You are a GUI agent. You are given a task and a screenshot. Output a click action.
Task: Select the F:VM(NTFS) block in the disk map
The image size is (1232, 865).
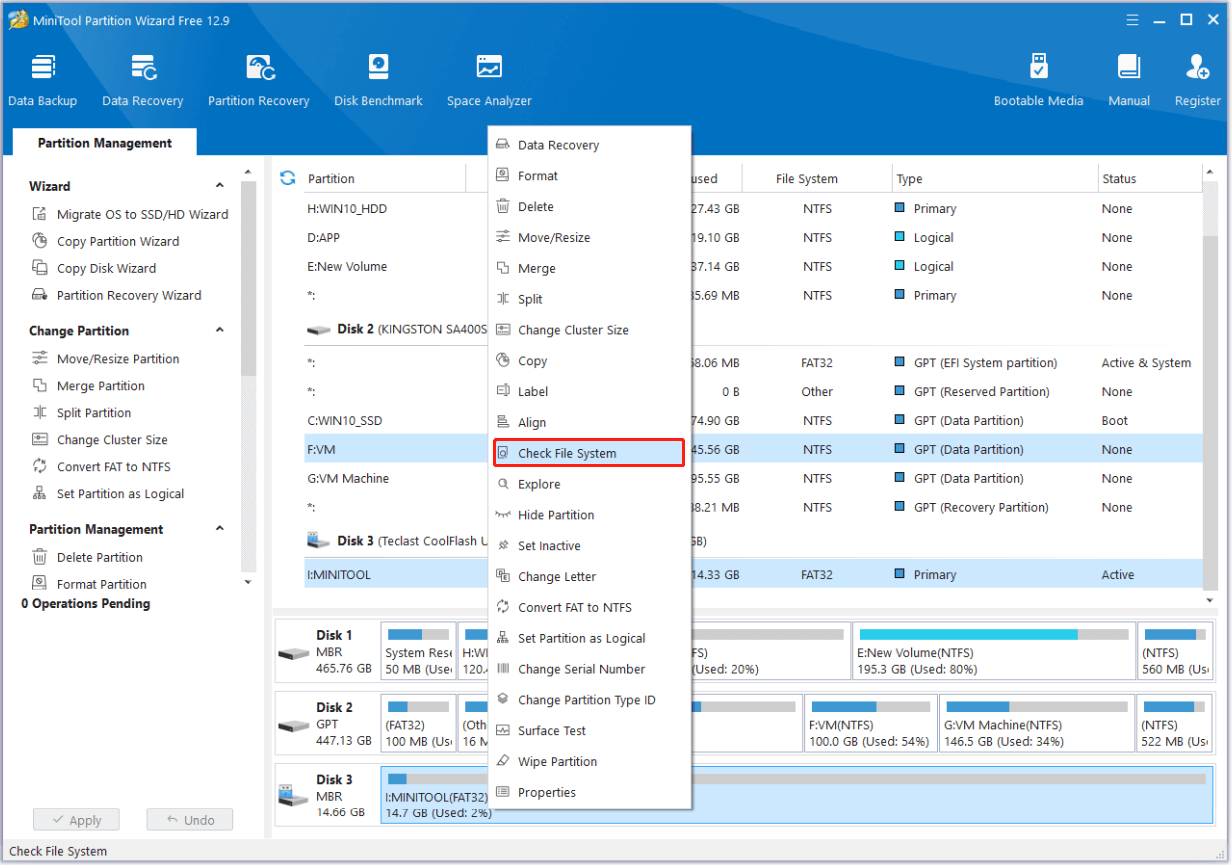click(870, 723)
